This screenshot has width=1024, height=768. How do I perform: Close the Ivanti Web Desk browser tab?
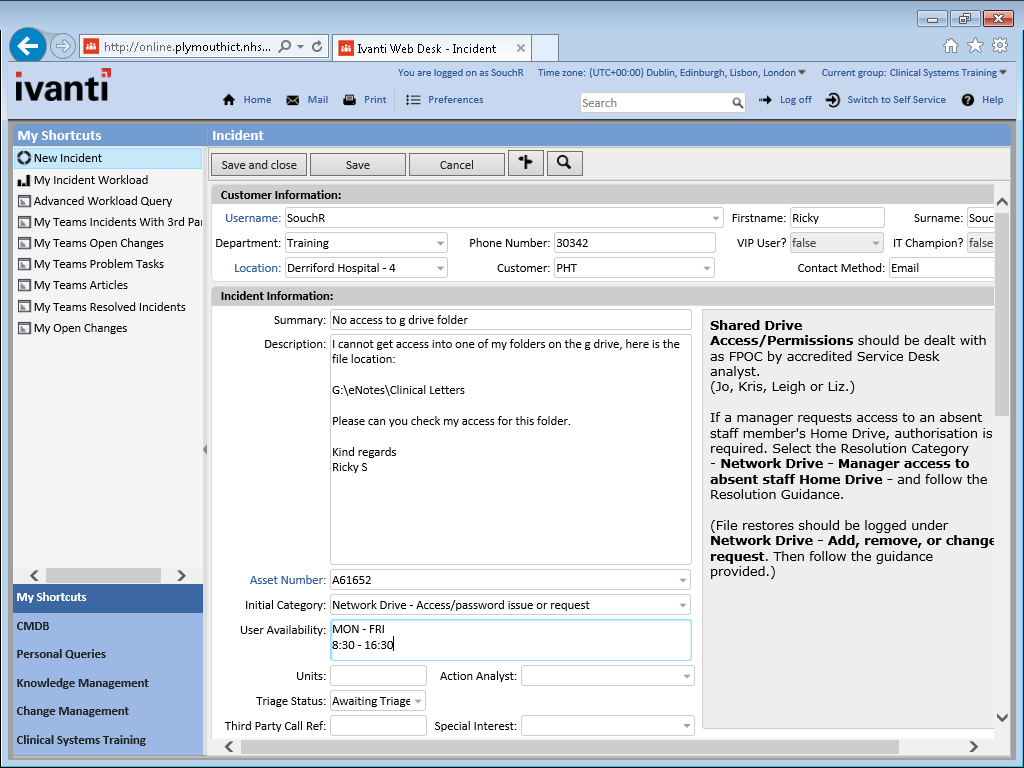pyautogui.click(x=520, y=48)
